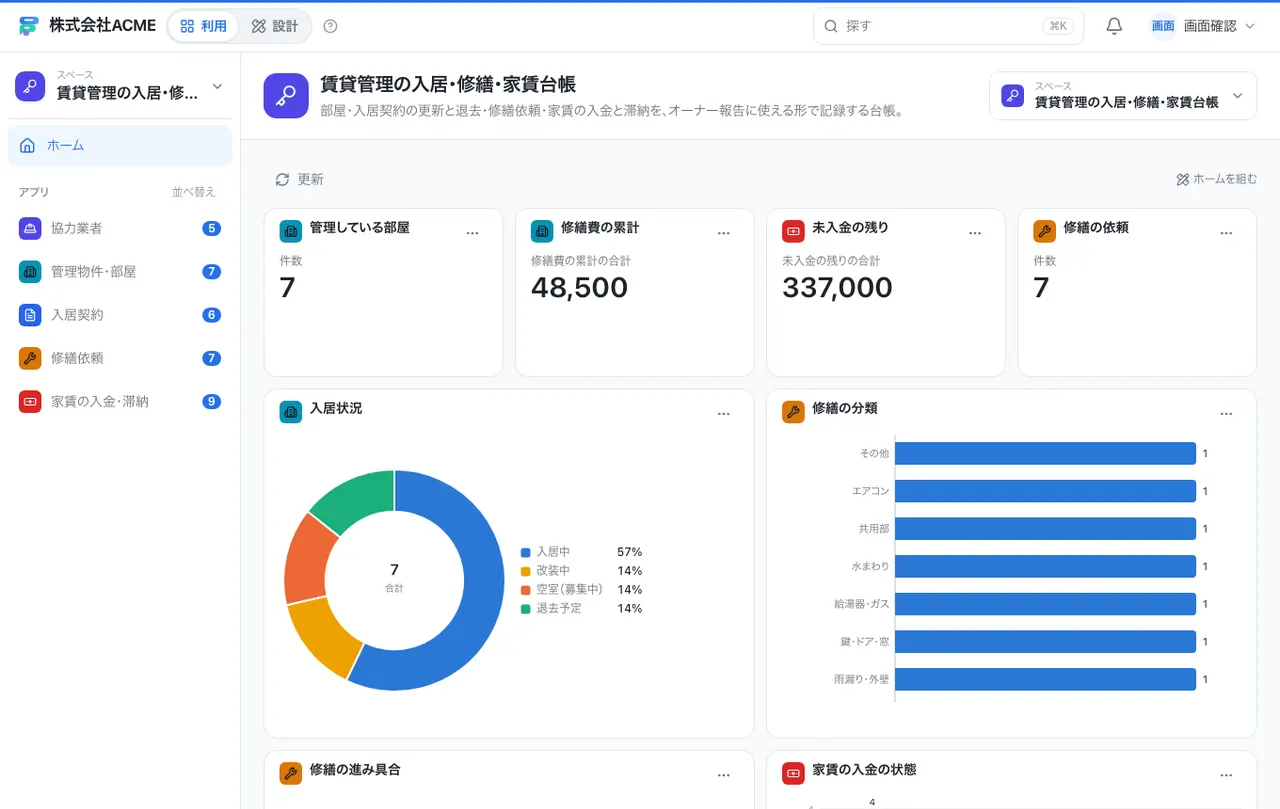Viewport: 1280px width, 809px height.
Task: Click the 更新 refresh button
Action: [x=299, y=179]
